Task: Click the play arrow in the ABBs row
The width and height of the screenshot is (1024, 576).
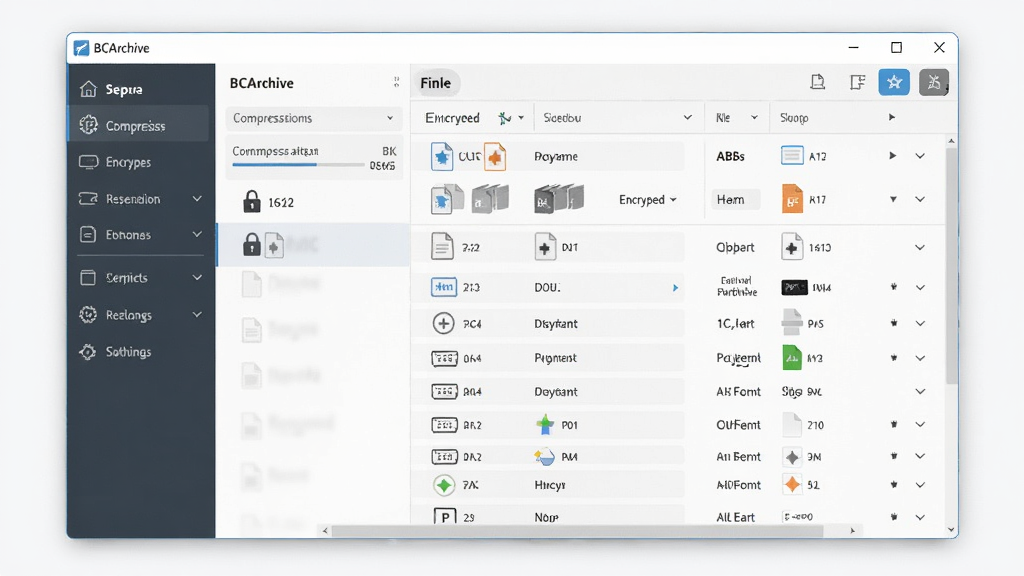Action: tap(892, 156)
